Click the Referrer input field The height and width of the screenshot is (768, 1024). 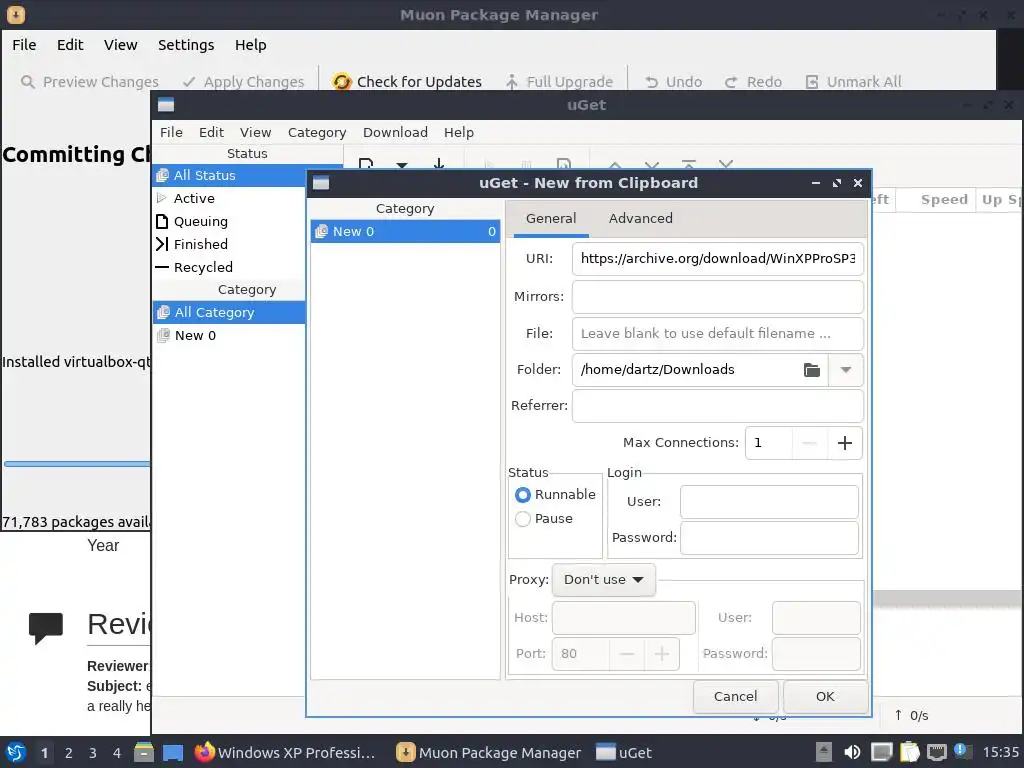718,406
